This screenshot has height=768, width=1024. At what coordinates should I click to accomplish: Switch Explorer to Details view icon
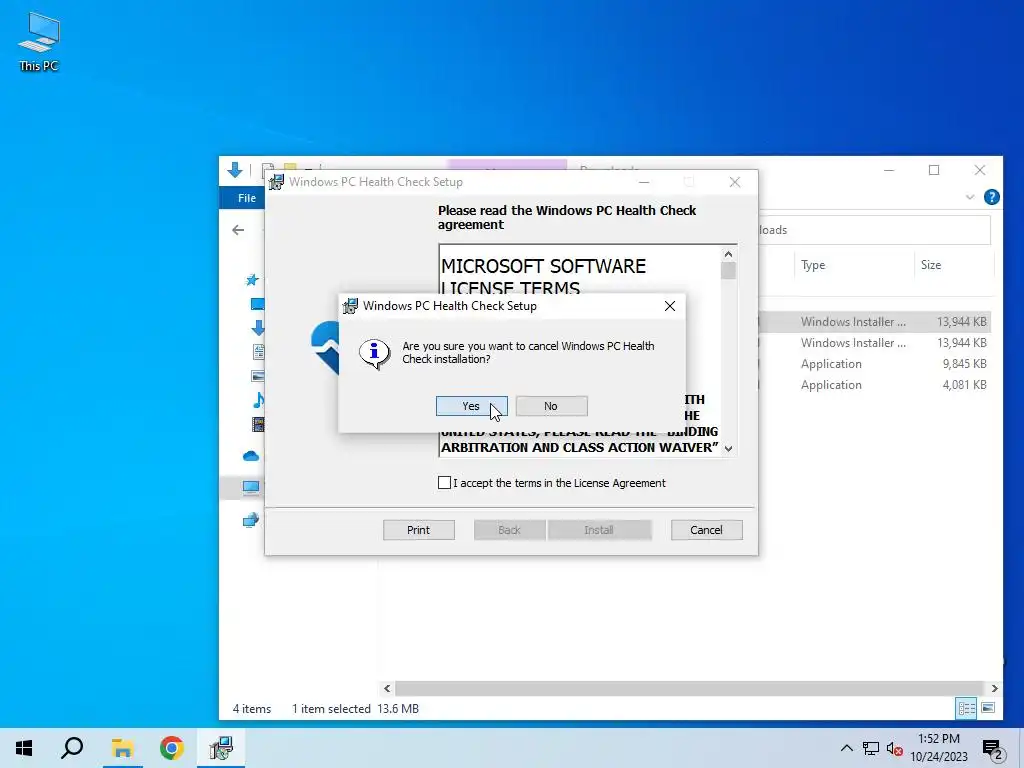coord(967,708)
